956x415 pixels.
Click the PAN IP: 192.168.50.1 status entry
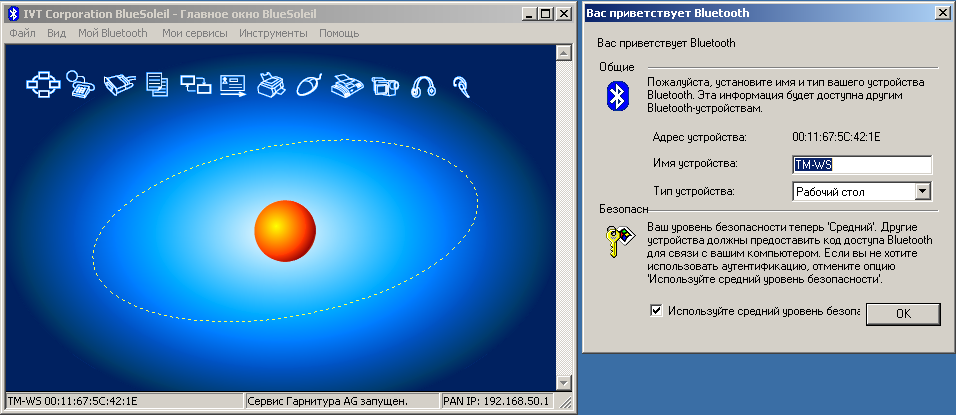(x=496, y=401)
